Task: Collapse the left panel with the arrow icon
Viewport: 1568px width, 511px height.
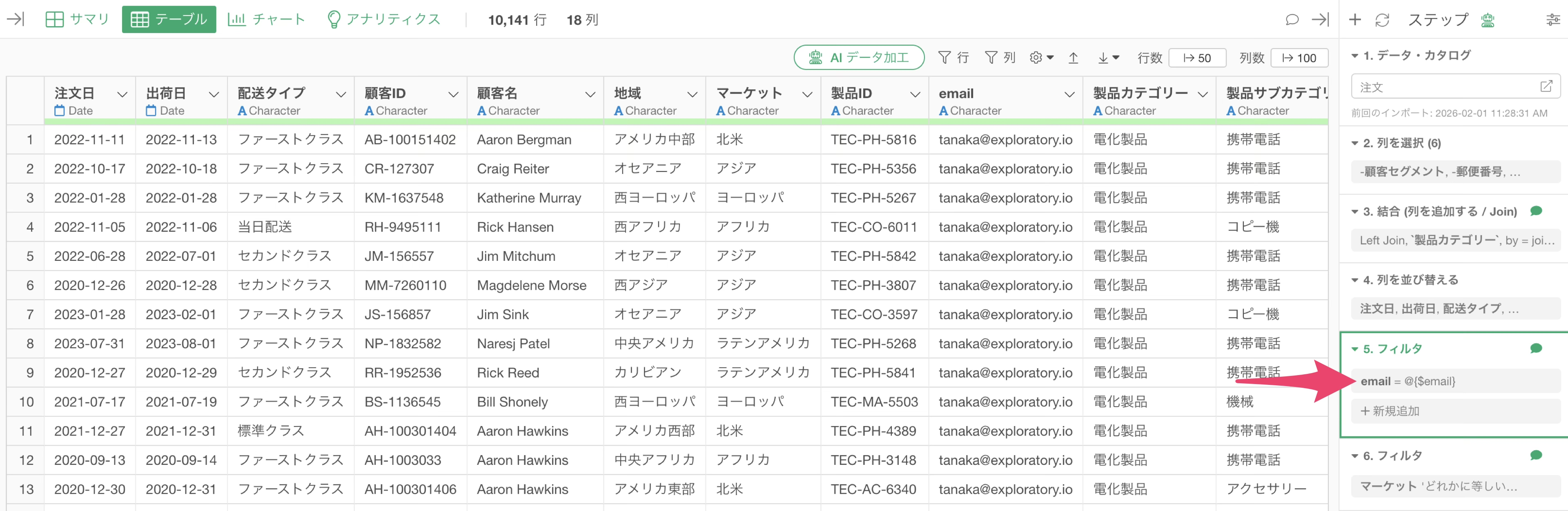Action: (x=15, y=20)
